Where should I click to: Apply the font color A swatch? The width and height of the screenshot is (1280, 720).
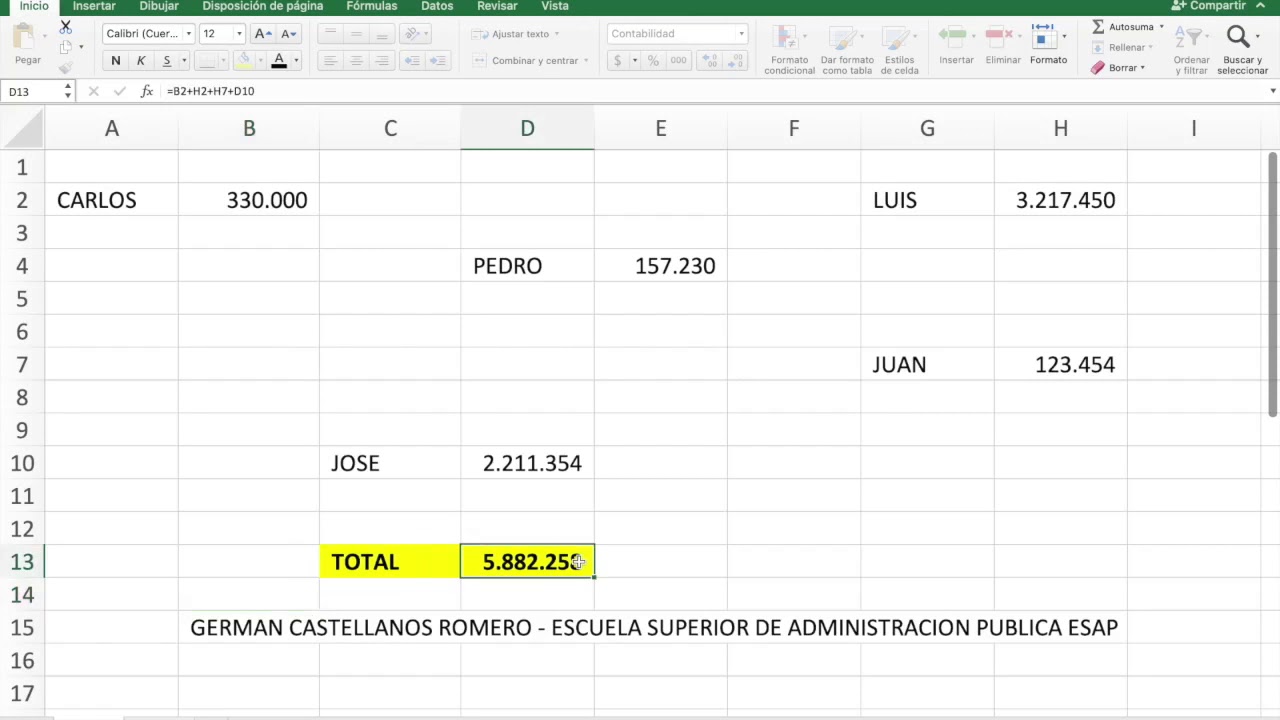[279, 61]
